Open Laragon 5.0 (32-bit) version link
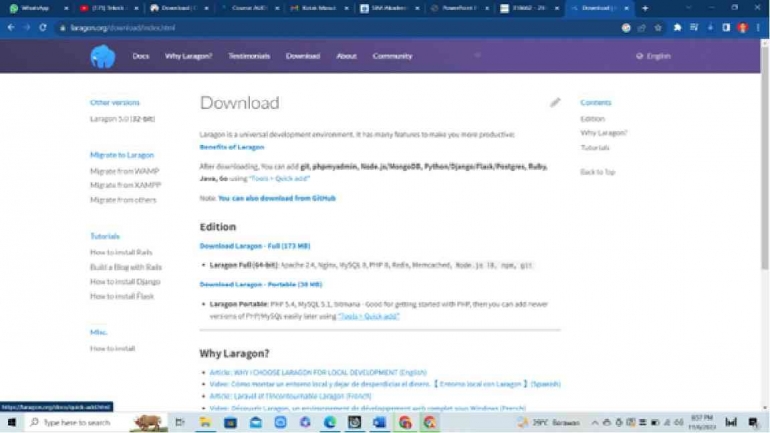This screenshot has width=770, height=433. tap(122, 119)
